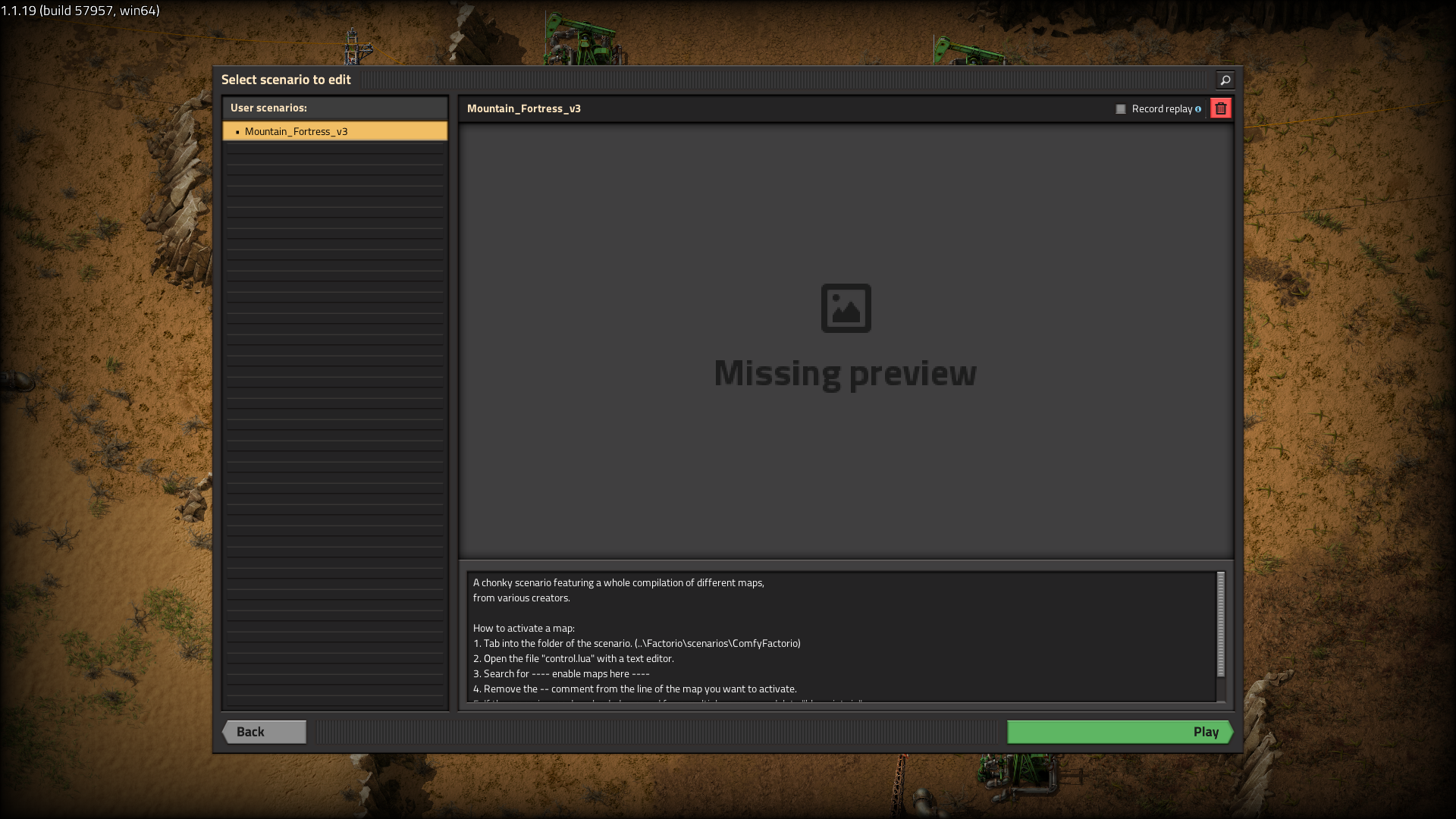Click the 'Record replay' label
Viewport: 1456px width, 819px height.
tap(1162, 109)
